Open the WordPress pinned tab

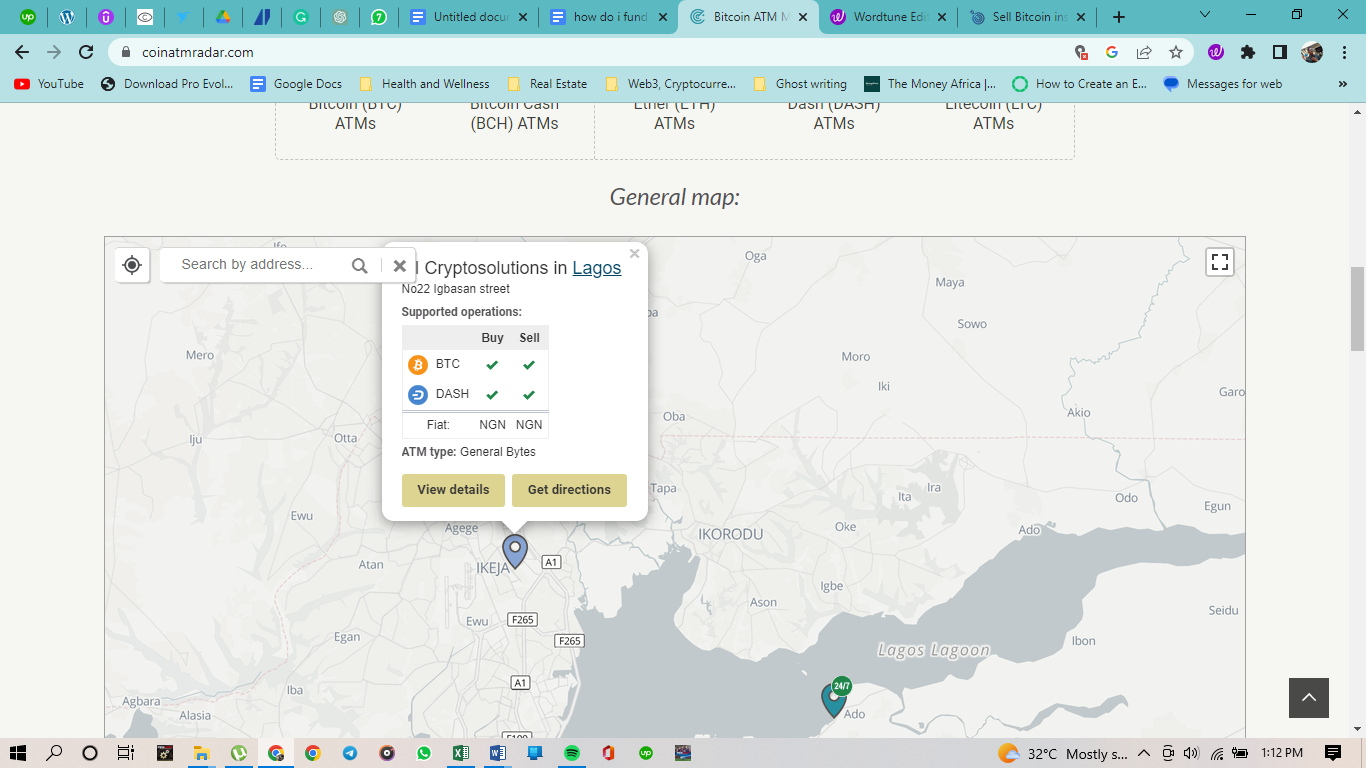(x=67, y=17)
